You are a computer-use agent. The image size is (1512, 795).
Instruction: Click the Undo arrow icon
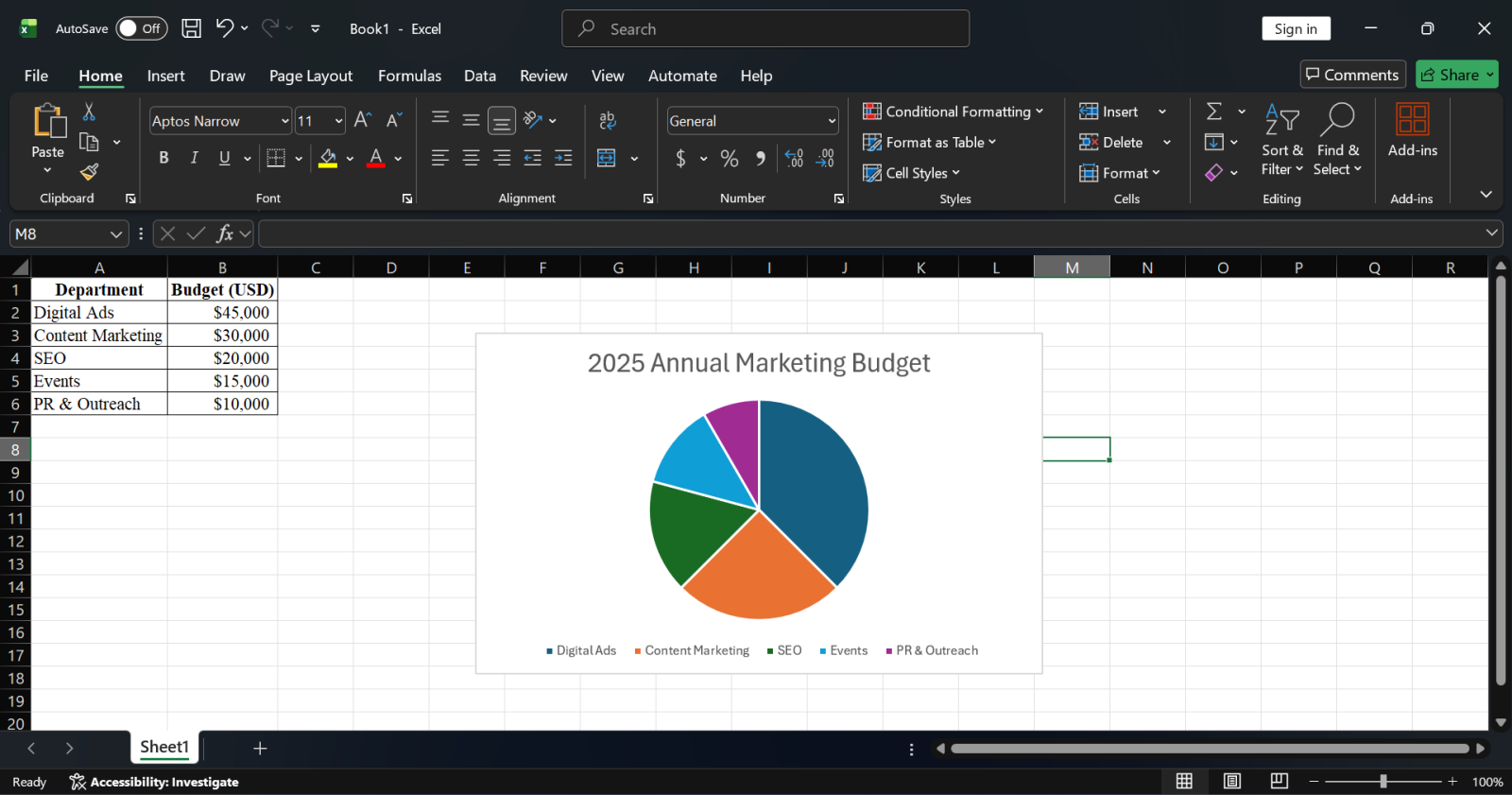click(x=224, y=28)
